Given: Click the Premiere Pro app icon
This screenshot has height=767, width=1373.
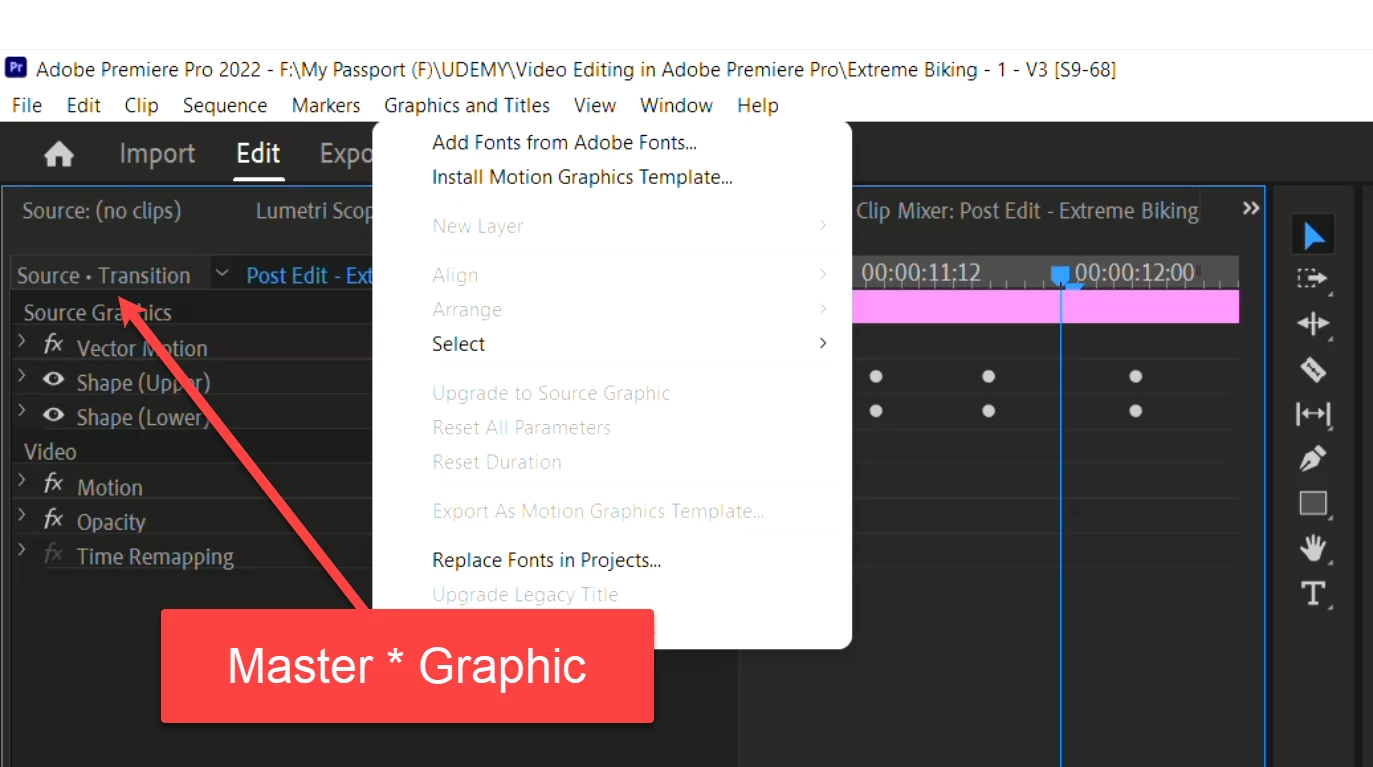Looking at the screenshot, I should (16, 68).
